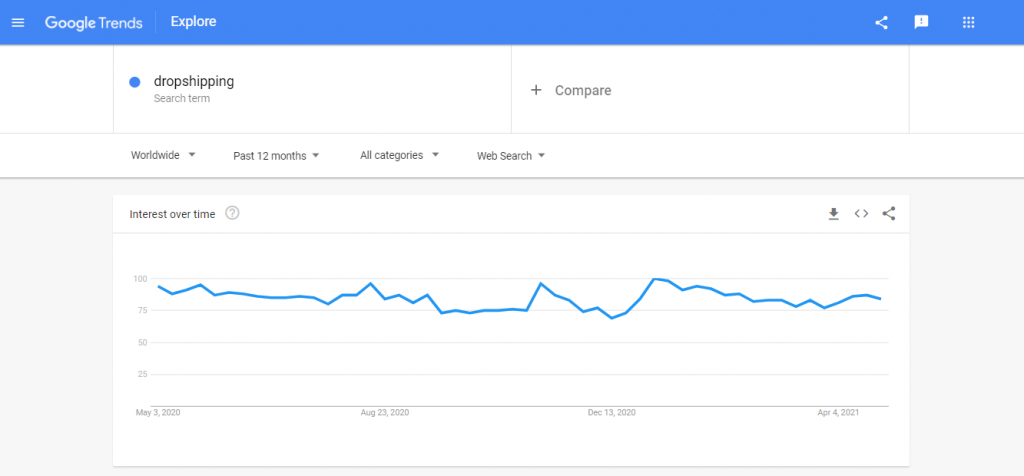Screen dimensions: 1024x476
Task: Open the send feedback icon
Action: (921, 22)
